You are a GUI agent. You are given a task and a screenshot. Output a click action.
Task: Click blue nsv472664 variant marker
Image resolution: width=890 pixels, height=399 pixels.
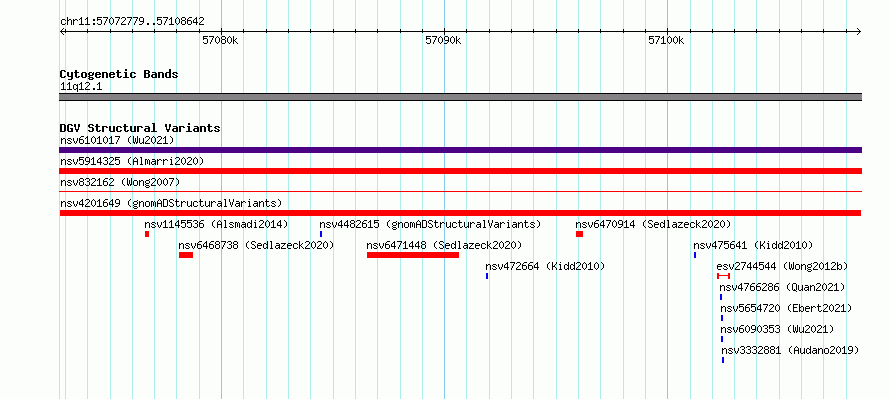click(487, 276)
